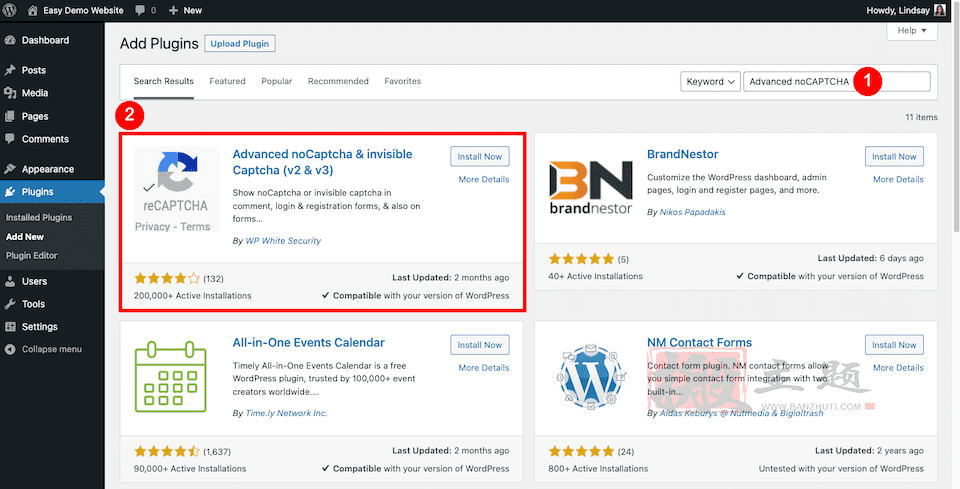Open NM Contact Forms title link

(699, 343)
